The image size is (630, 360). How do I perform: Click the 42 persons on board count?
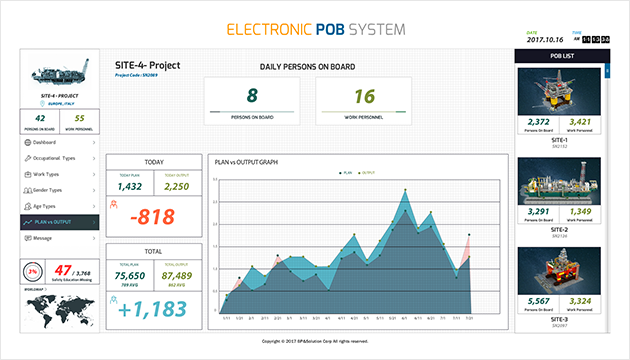tap(40, 119)
